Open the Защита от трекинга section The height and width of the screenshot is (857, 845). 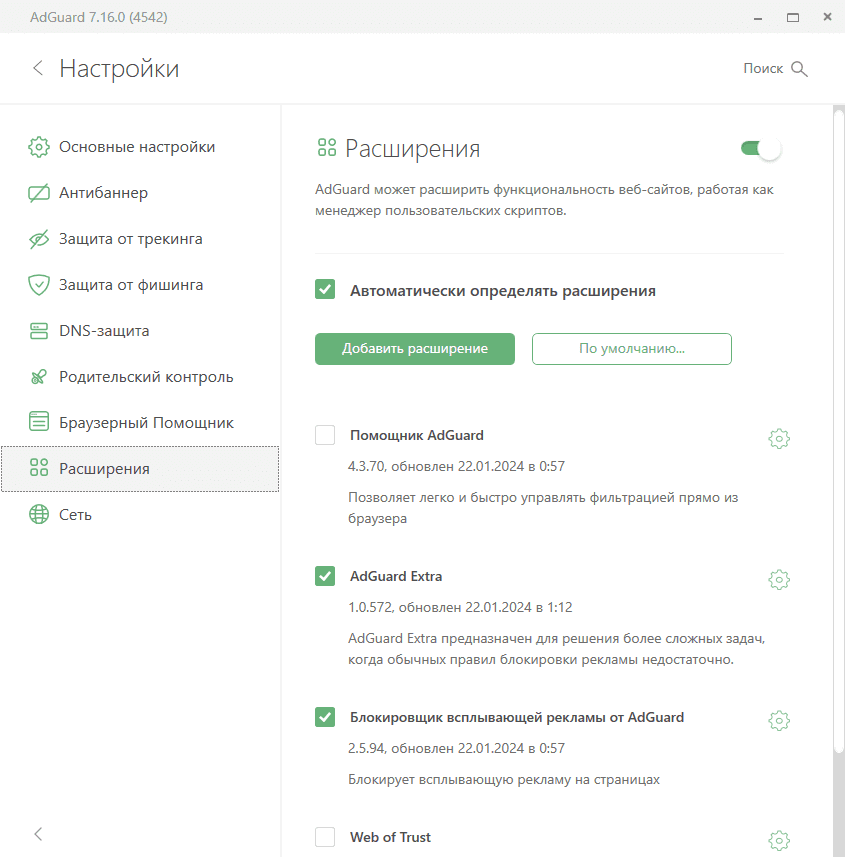pyautogui.click(x=140, y=239)
